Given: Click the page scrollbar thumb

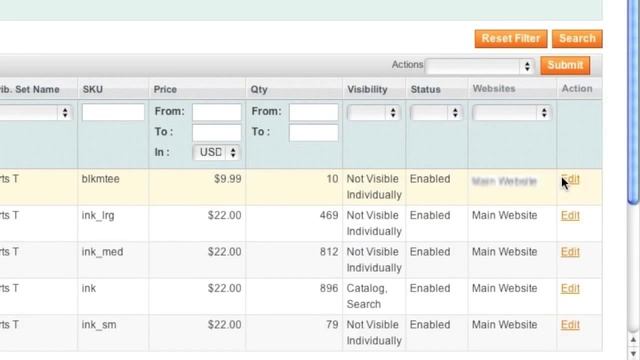Looking at the screenshot, I should coord(633,102).
